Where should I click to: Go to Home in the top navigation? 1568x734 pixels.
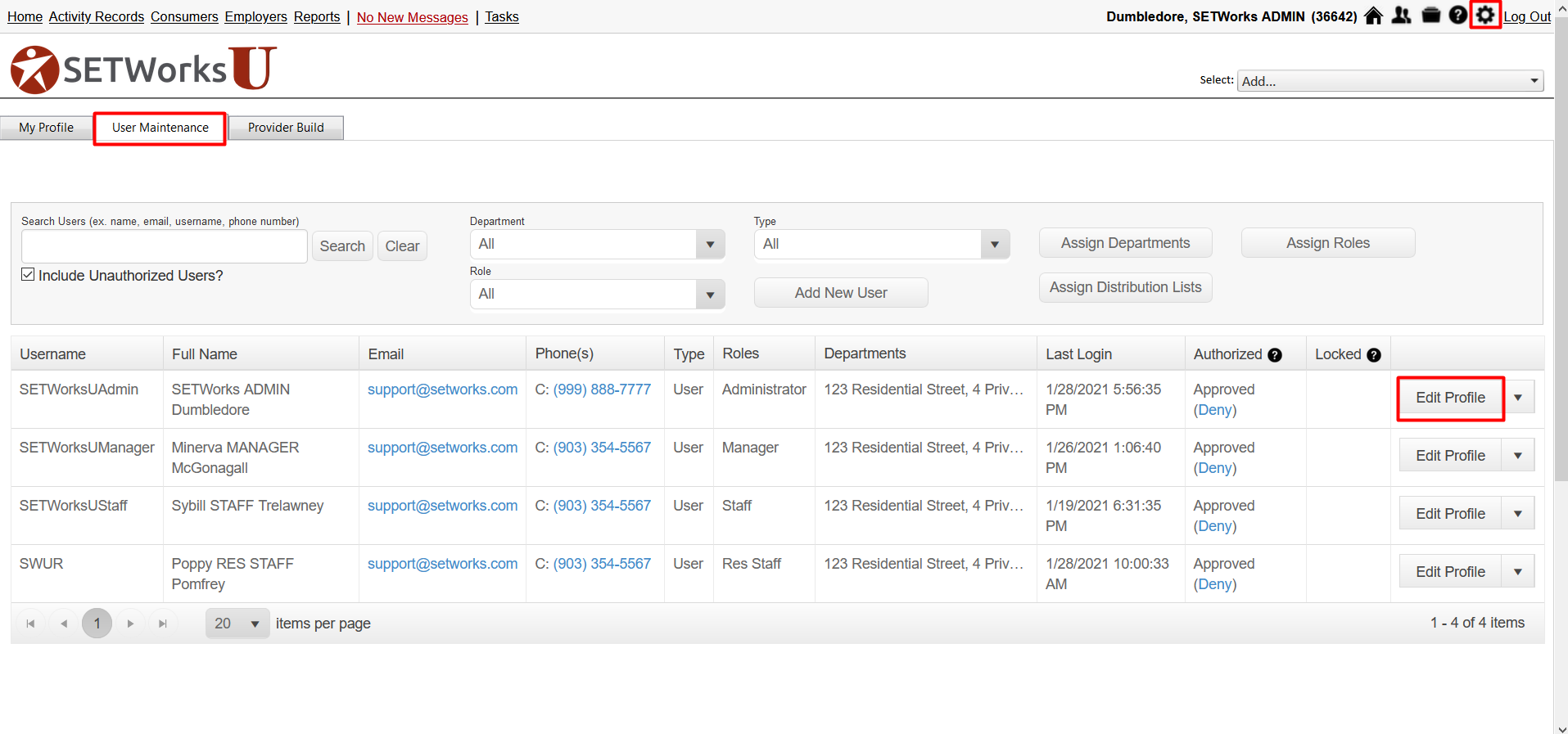25,17
